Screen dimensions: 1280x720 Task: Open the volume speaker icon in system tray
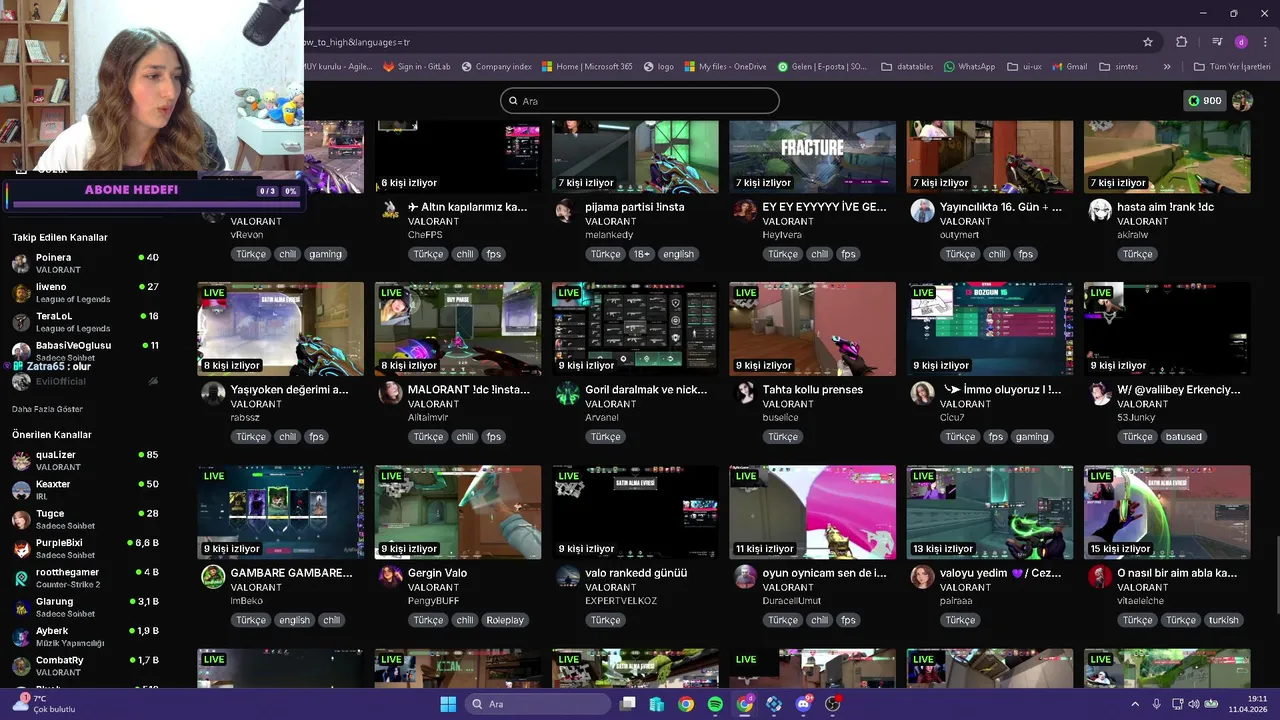pyautogui.click(x=1194, y=704)
